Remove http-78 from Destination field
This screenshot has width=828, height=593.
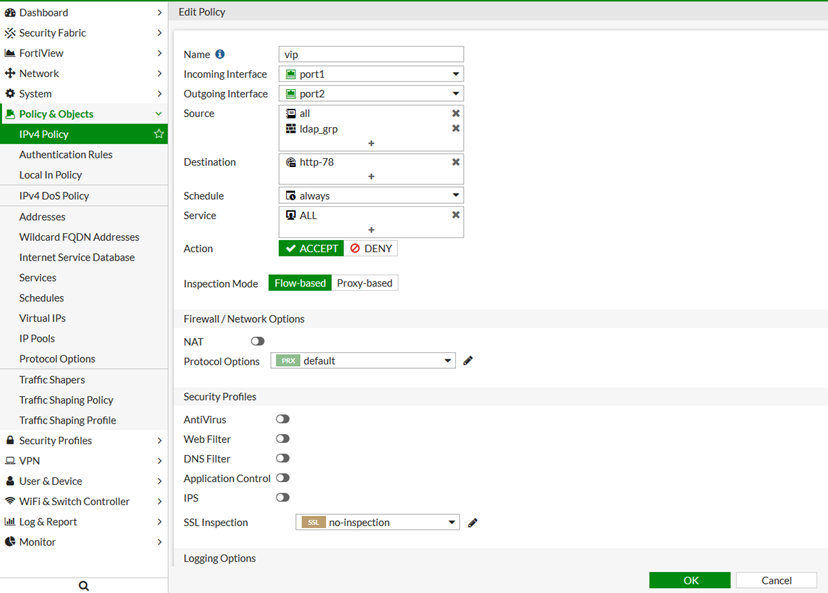[456, 162]
